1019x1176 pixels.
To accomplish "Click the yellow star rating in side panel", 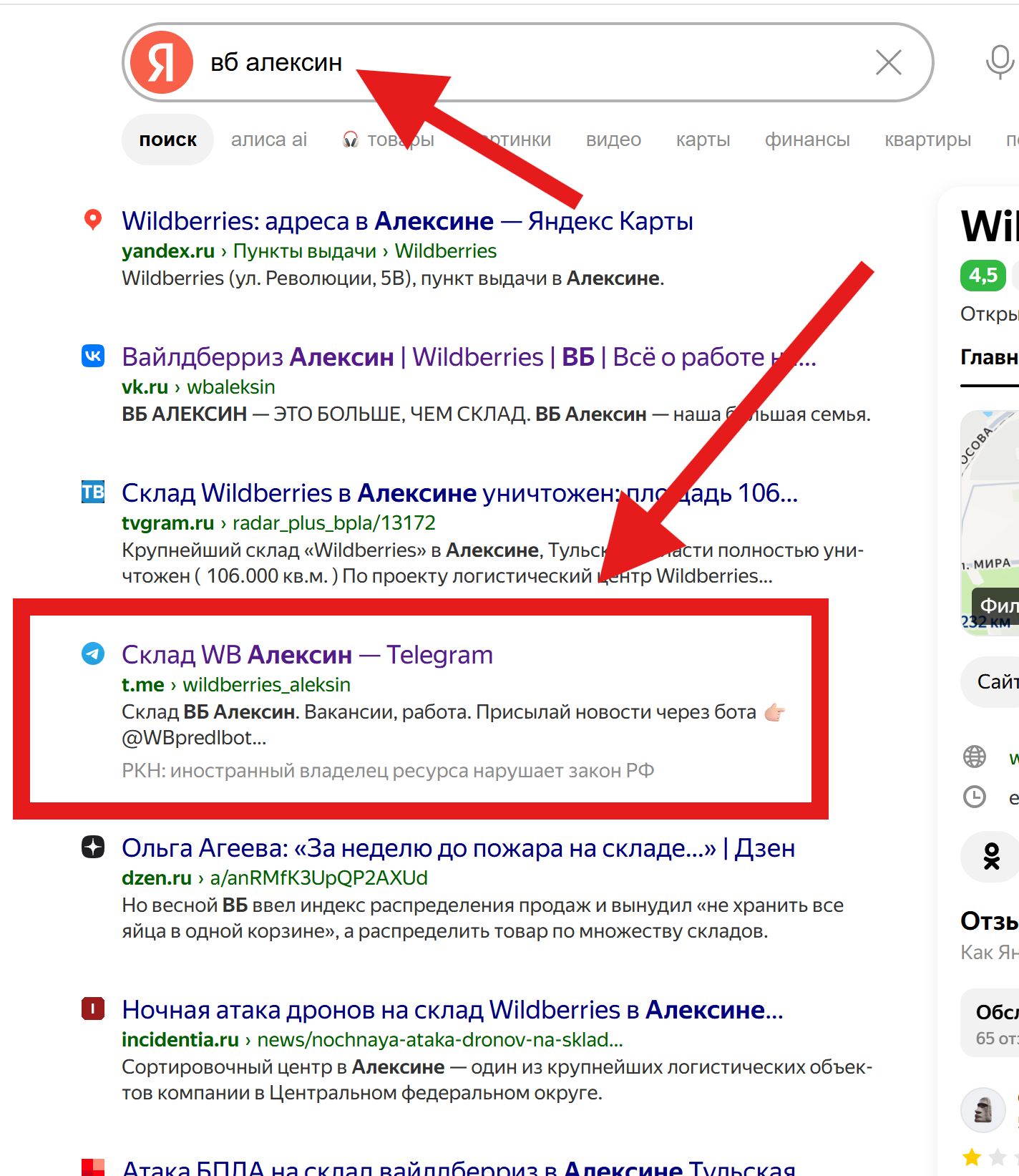I will click(972, 1157).
